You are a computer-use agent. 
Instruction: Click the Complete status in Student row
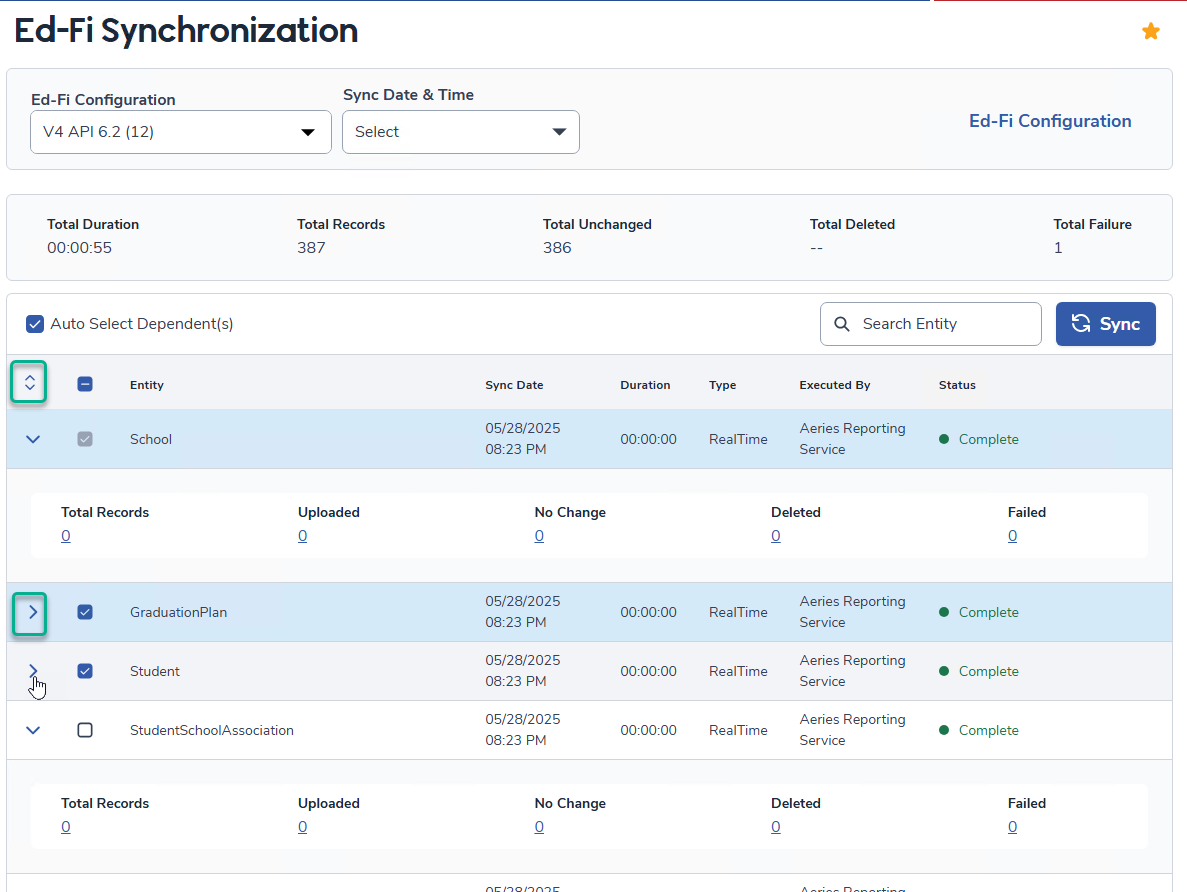[979, 671]
